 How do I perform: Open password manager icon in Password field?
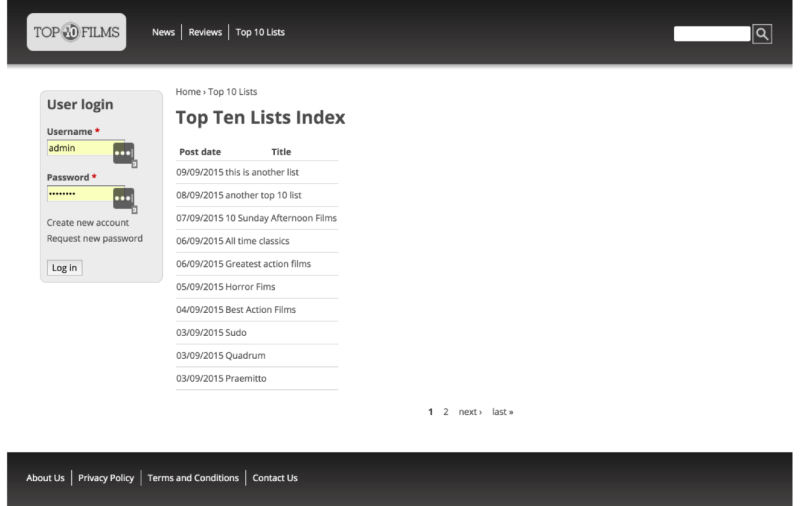click(x=123, y=198)
